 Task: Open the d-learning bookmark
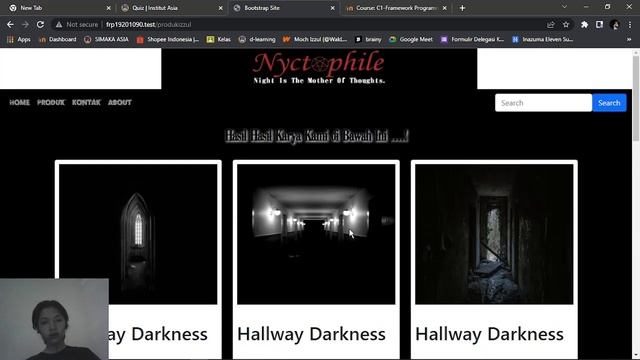pyautogui.click(x=257, y=39)
